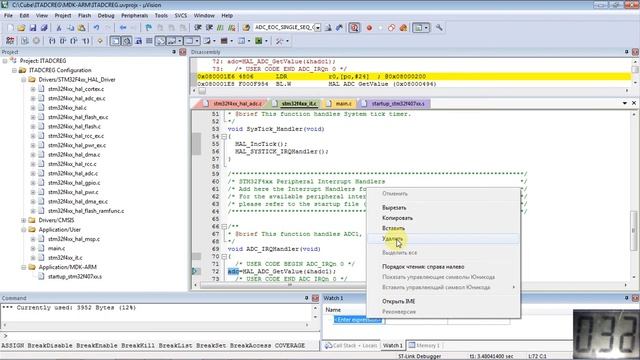Select stm32f4xx_hal_gpio.c in the project tree

[74, 183]
